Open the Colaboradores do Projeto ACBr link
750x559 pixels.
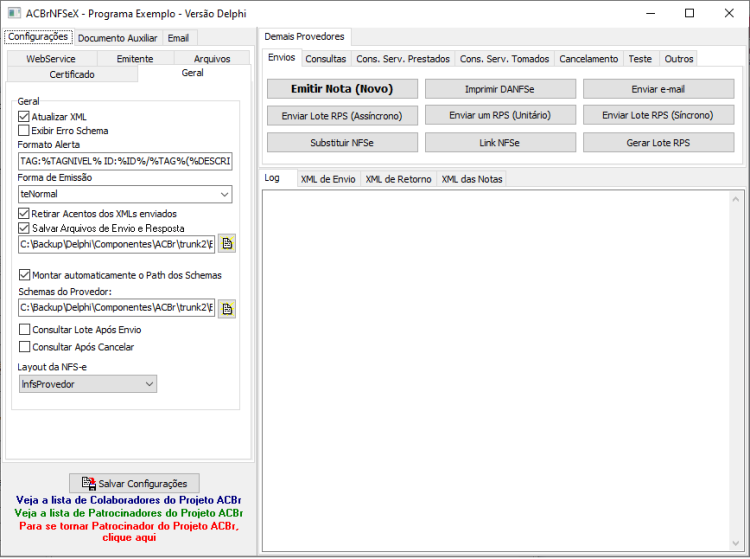[x=128, y=500]
